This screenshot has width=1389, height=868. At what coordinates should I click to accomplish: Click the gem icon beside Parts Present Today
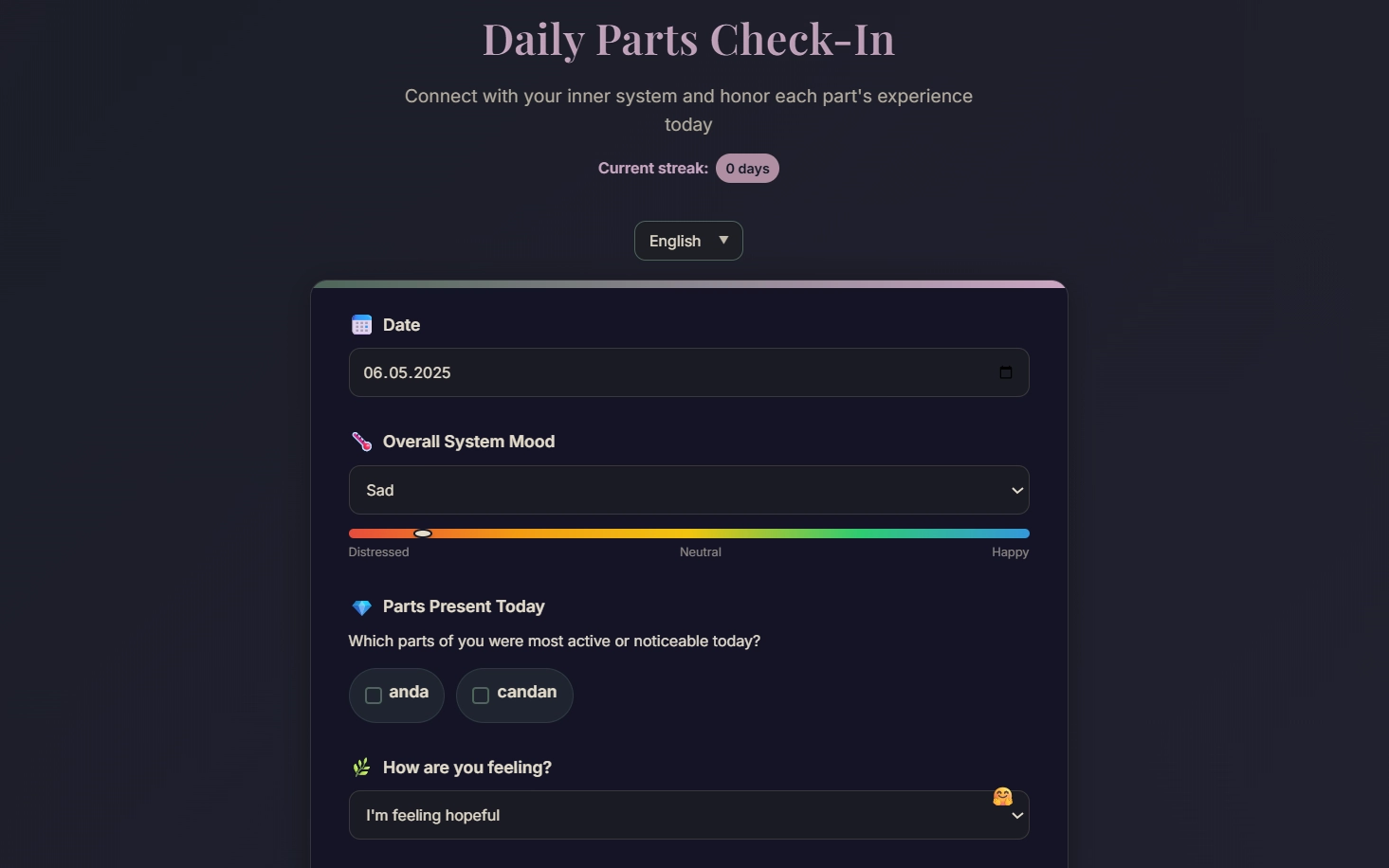[361, 606]
